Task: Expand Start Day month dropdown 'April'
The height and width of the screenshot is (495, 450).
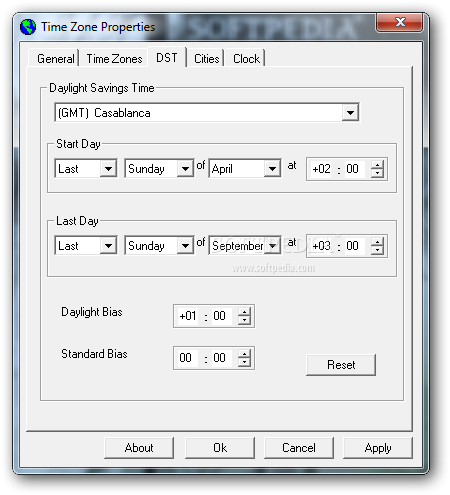Action: [272, 169]
